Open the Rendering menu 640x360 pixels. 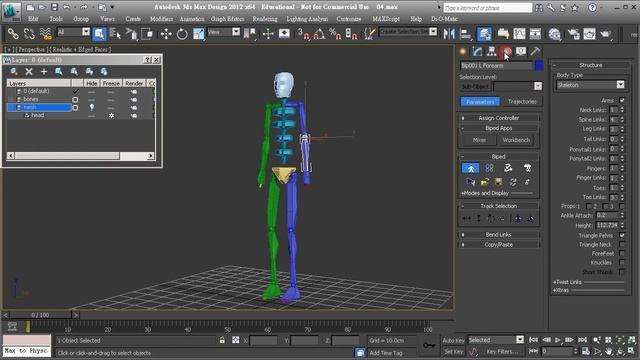tap(264, 19)
